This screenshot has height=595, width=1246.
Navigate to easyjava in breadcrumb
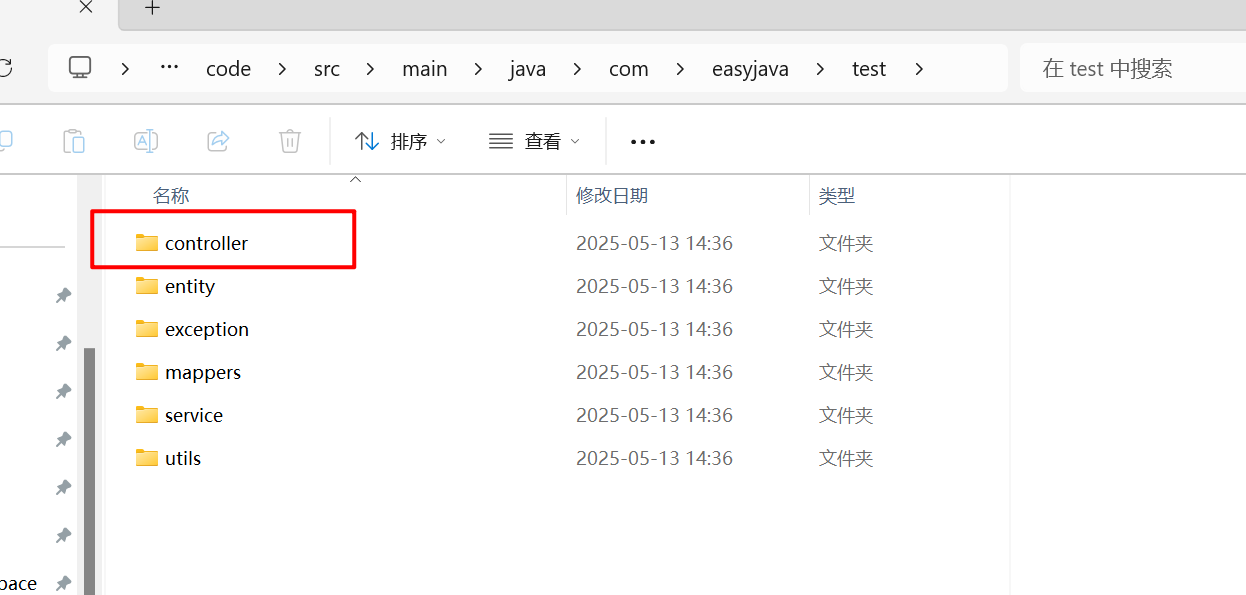pos(750,69)
